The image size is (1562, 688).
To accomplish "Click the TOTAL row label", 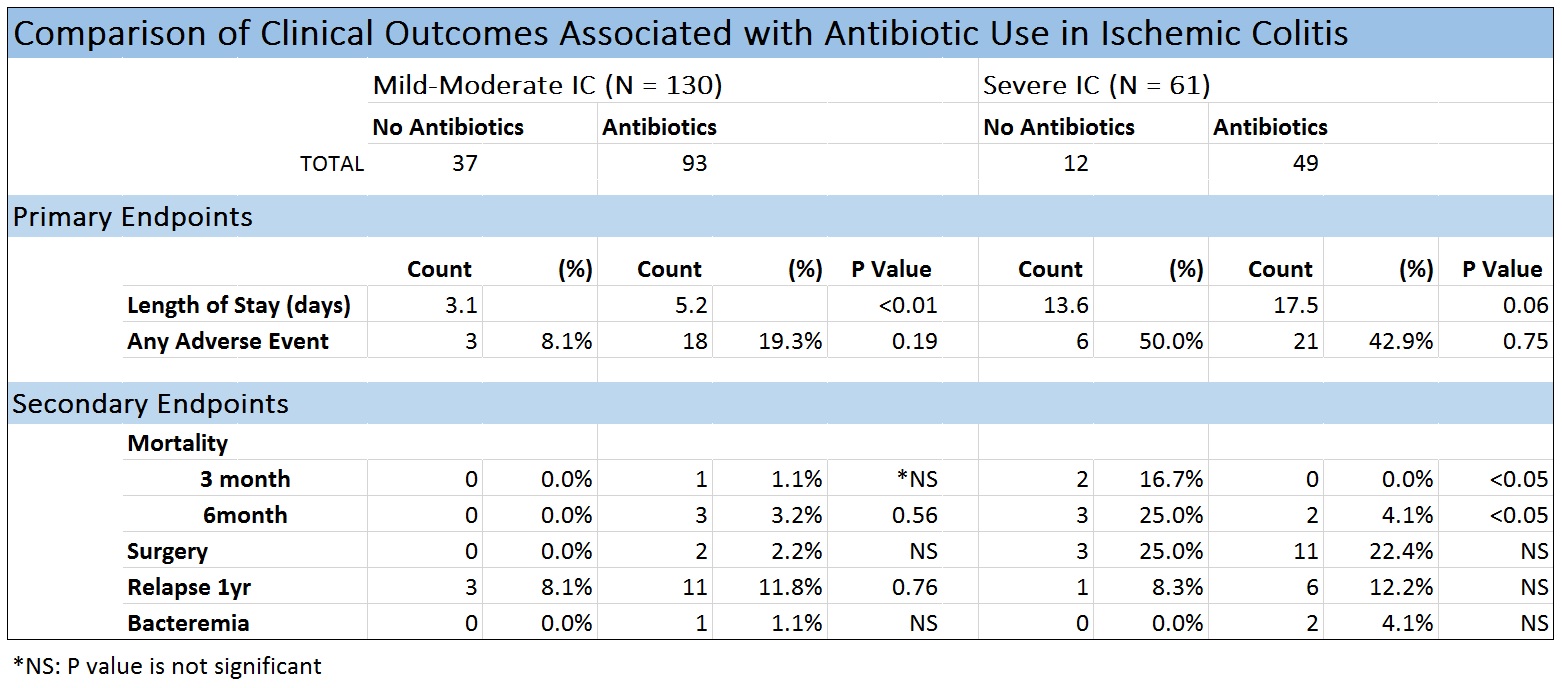I will click(332, 163).
